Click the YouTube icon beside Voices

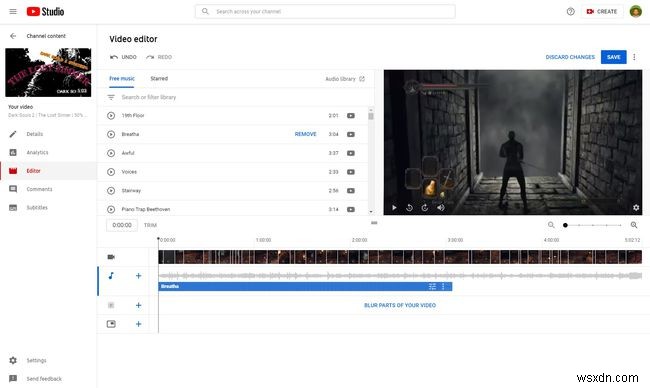[351, 172]
